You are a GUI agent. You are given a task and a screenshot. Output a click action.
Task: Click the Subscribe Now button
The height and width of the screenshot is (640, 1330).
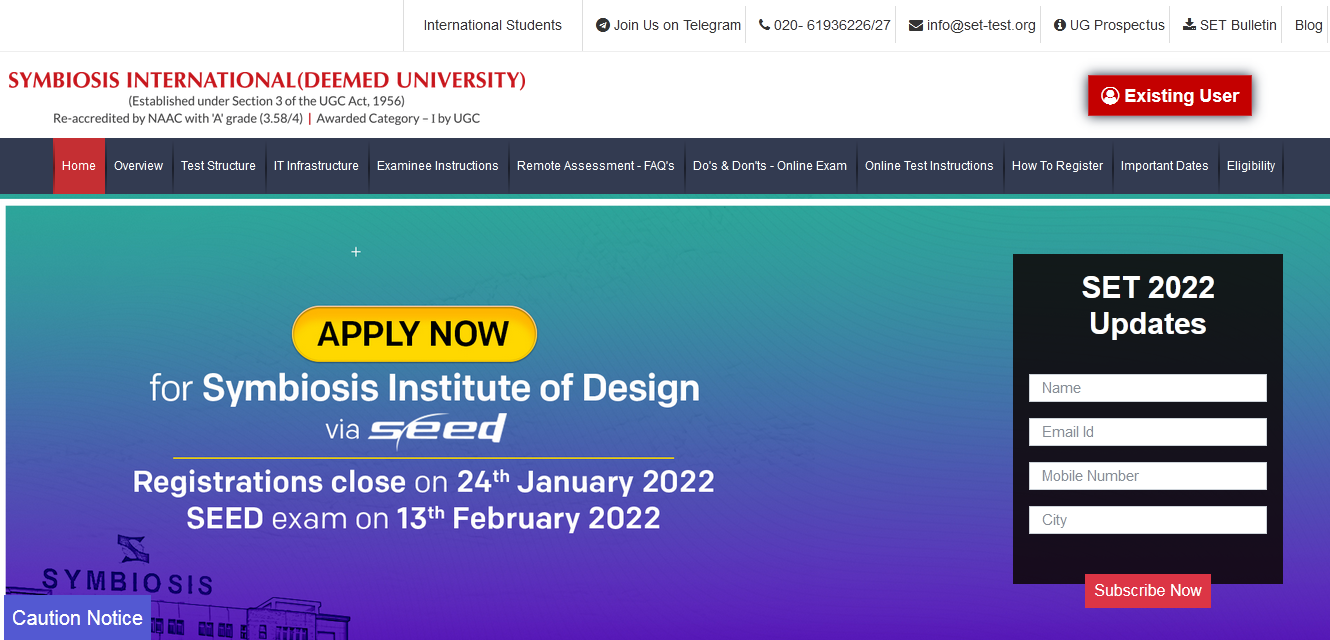coord(1148,591)
